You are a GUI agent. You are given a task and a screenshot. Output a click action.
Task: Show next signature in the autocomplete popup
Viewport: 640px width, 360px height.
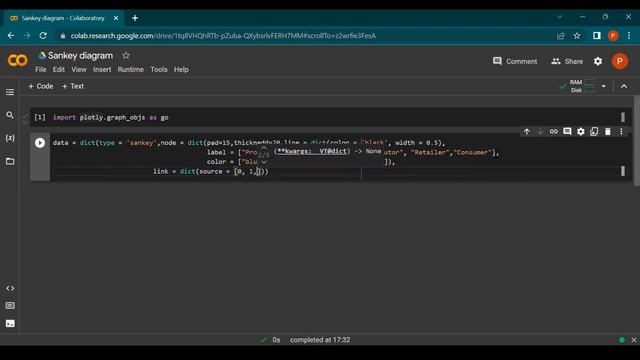tap(264, 162)
